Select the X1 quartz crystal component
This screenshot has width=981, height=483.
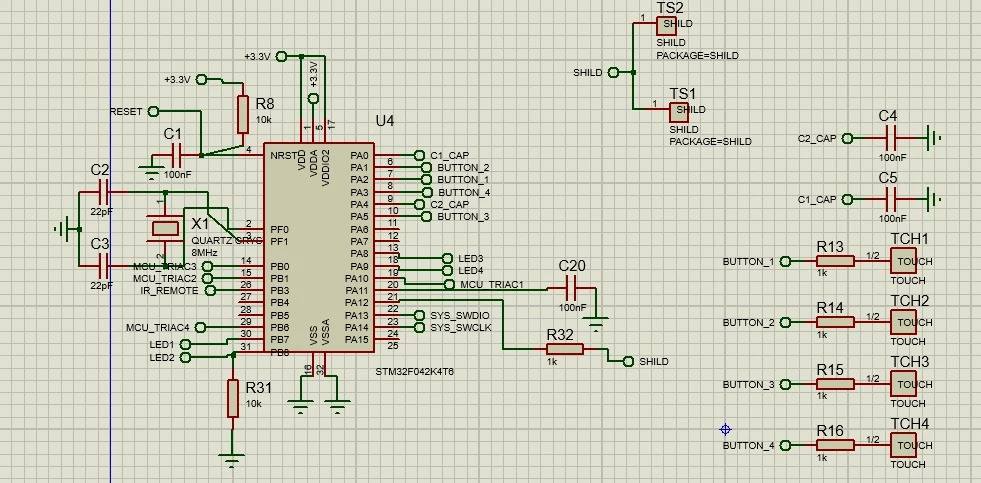pos(166,228)
